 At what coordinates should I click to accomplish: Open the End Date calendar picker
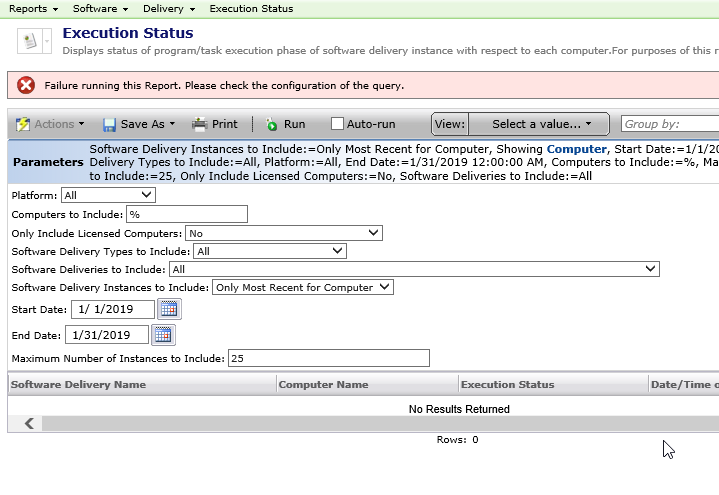point(163,335)
